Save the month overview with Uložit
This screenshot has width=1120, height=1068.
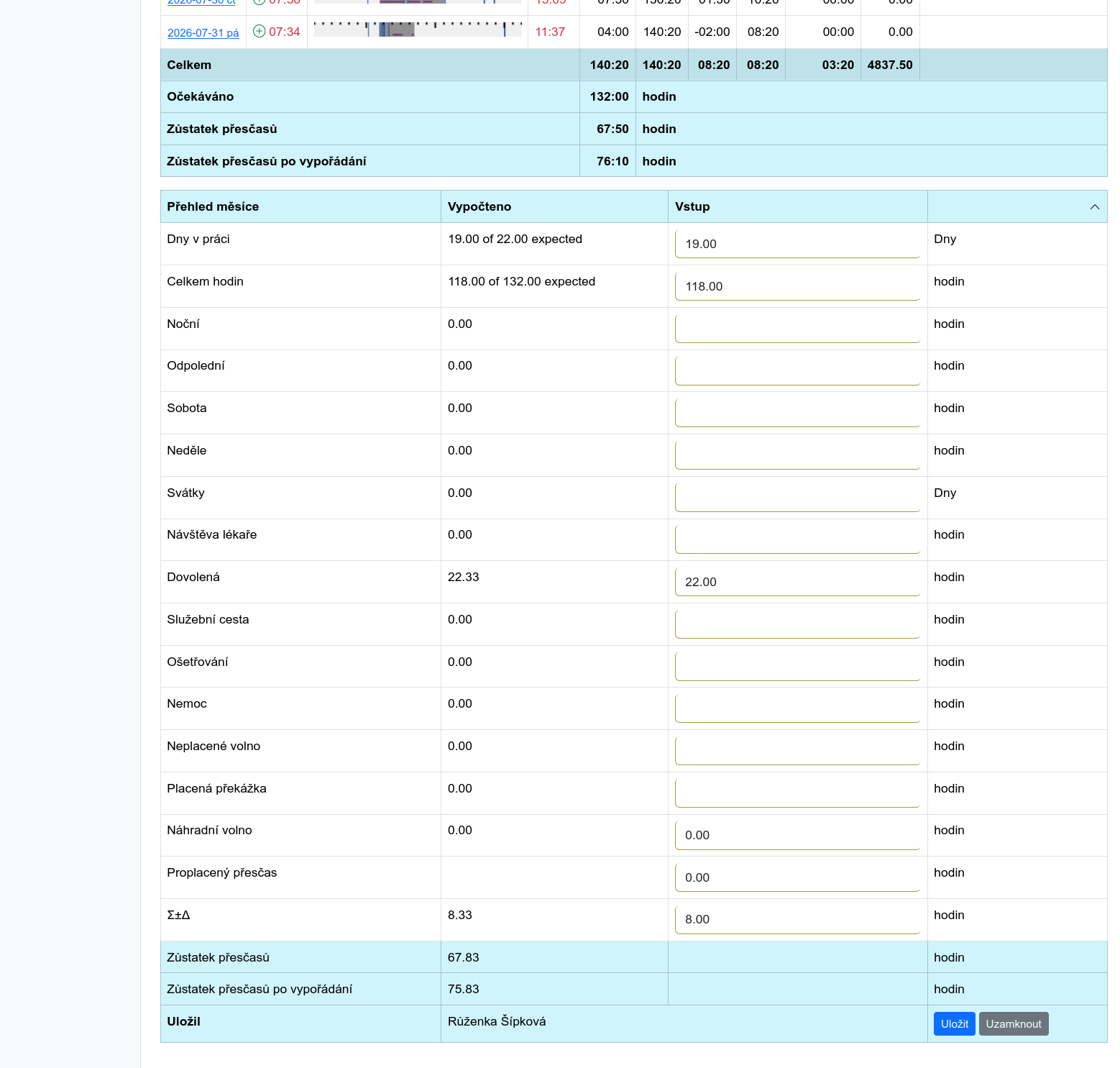click(x=954, y=1024)
